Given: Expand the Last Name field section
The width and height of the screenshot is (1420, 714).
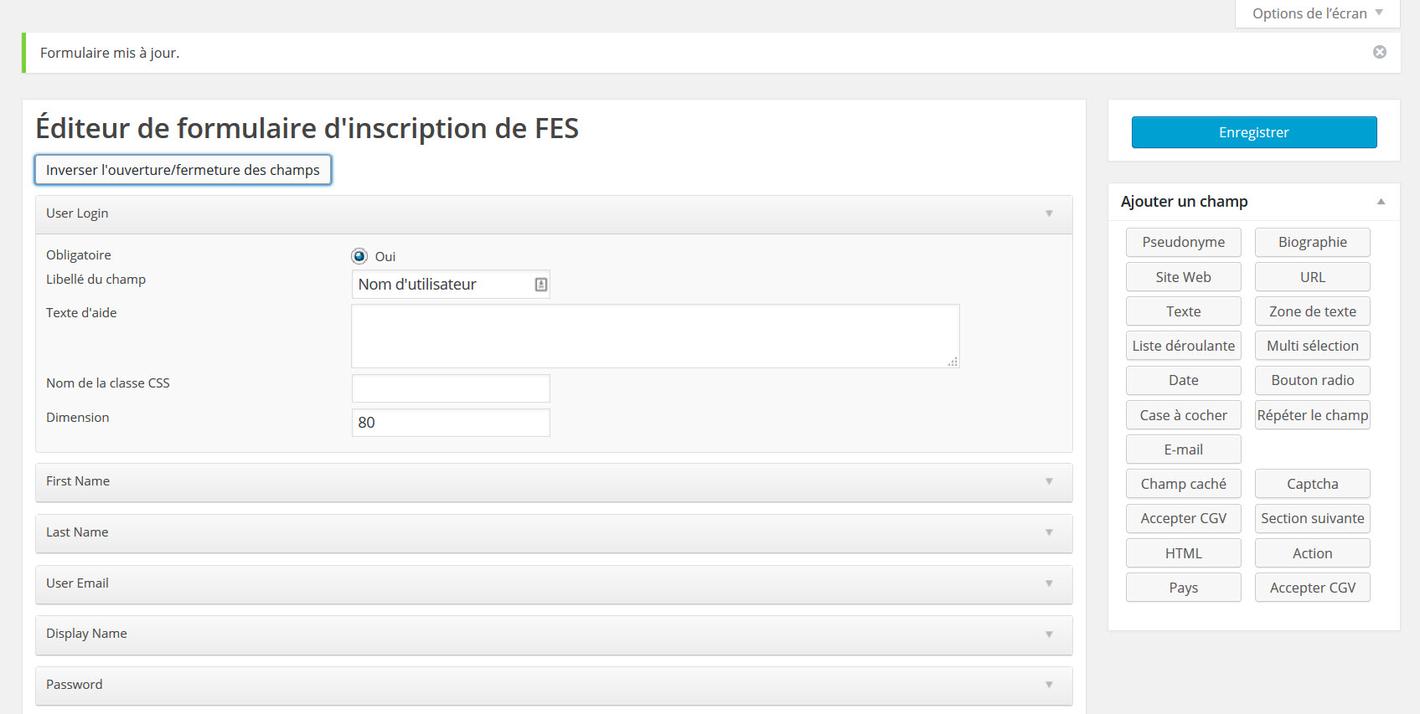Looking at the screenshot, I should click(1049, 532).
